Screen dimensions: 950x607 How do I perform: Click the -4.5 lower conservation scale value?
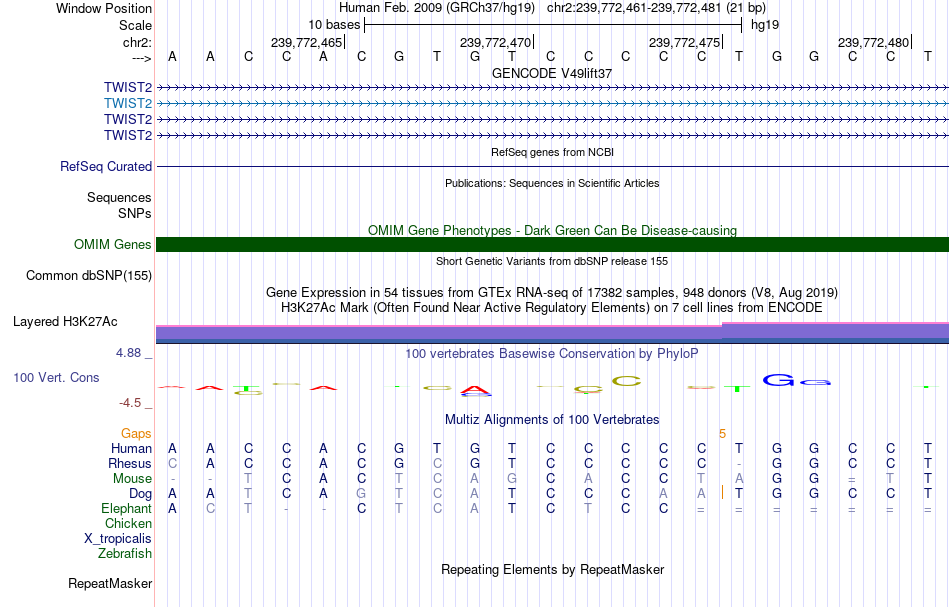(x=130, y=403)
